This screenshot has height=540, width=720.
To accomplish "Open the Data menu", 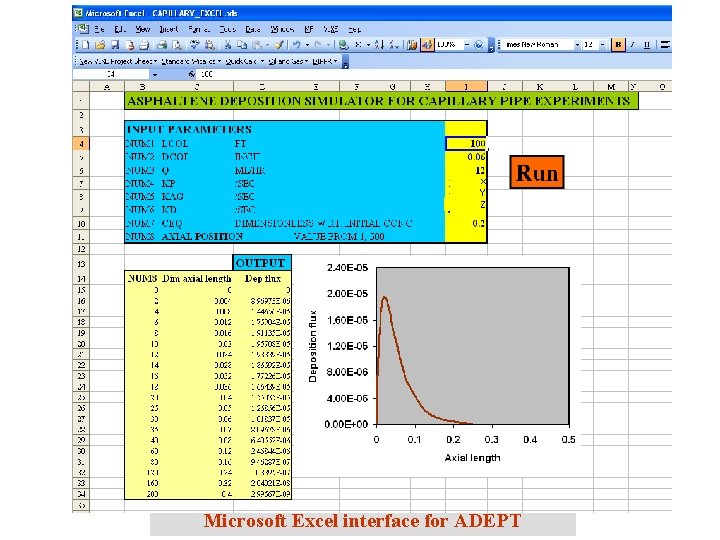I will coord(253,29).
